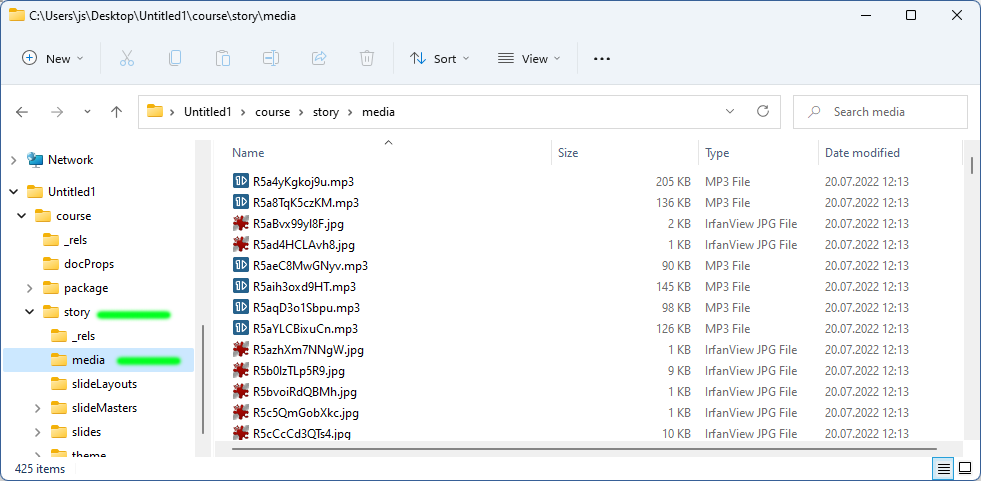Open the See more options menu
The image size is (981, 481).
tap(601, 59)
